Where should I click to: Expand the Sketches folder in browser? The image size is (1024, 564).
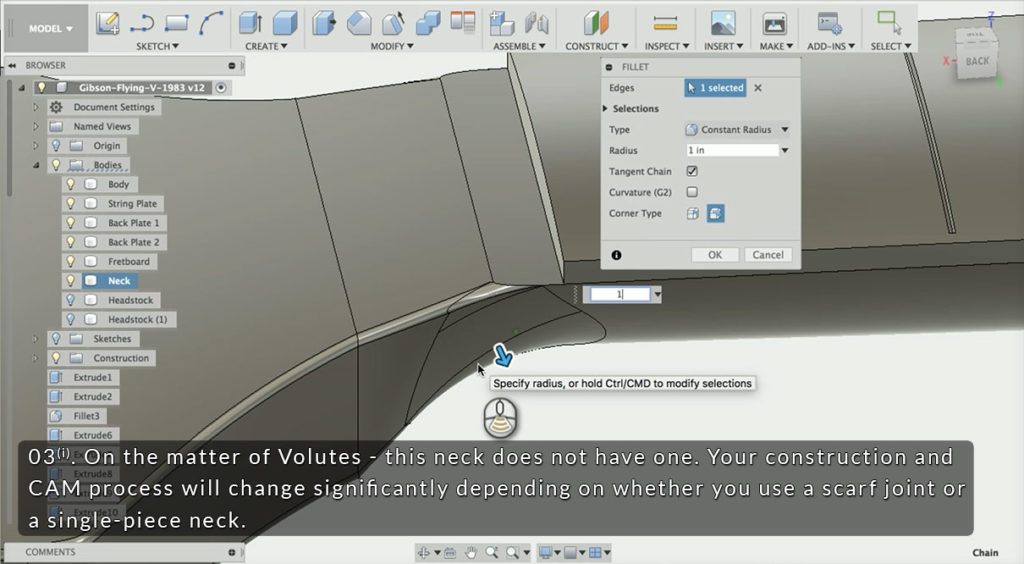tap(37, 339)
